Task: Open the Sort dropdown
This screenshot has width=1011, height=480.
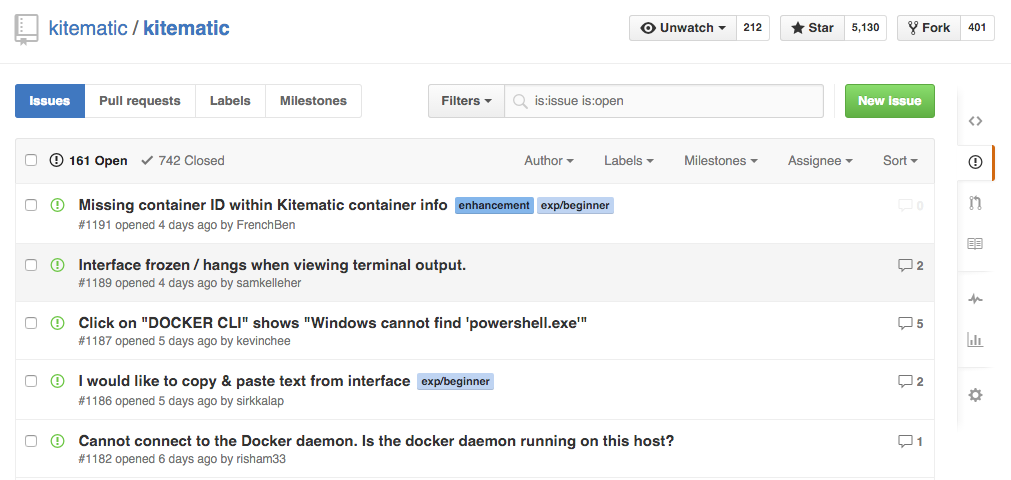Action: click(x=899, y=161)
